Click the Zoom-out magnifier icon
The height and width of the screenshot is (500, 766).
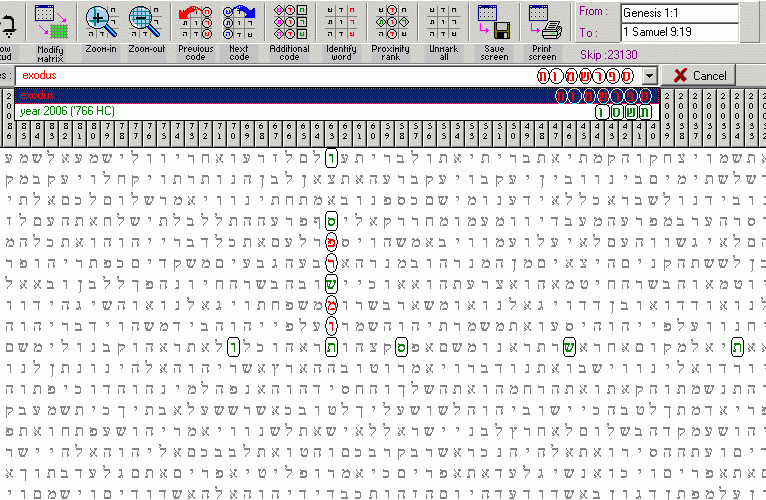pos(146,22)
